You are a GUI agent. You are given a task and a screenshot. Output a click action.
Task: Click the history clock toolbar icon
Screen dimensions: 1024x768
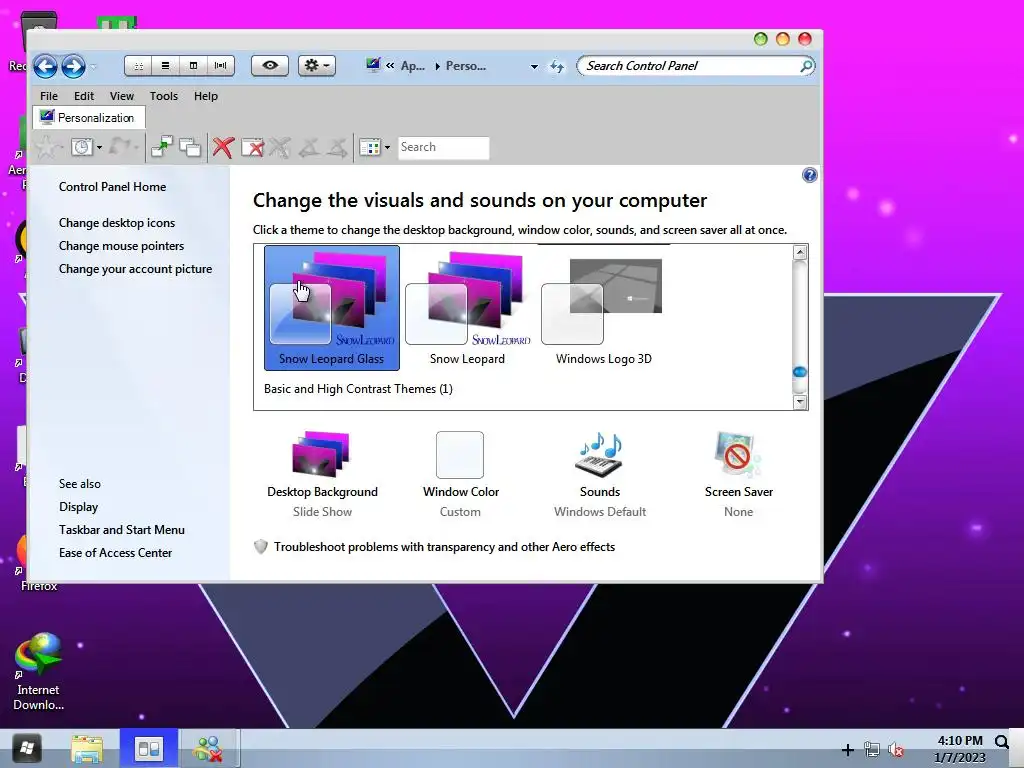[x=82, y=147]
